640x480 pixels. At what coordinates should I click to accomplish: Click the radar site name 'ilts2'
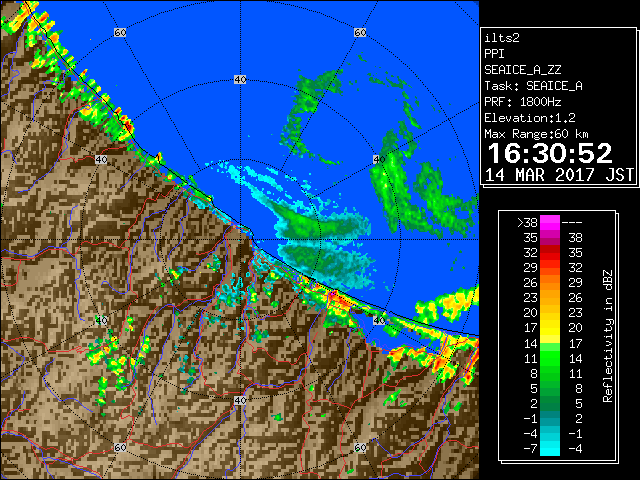pyautogui.click(x=502, y=38)
